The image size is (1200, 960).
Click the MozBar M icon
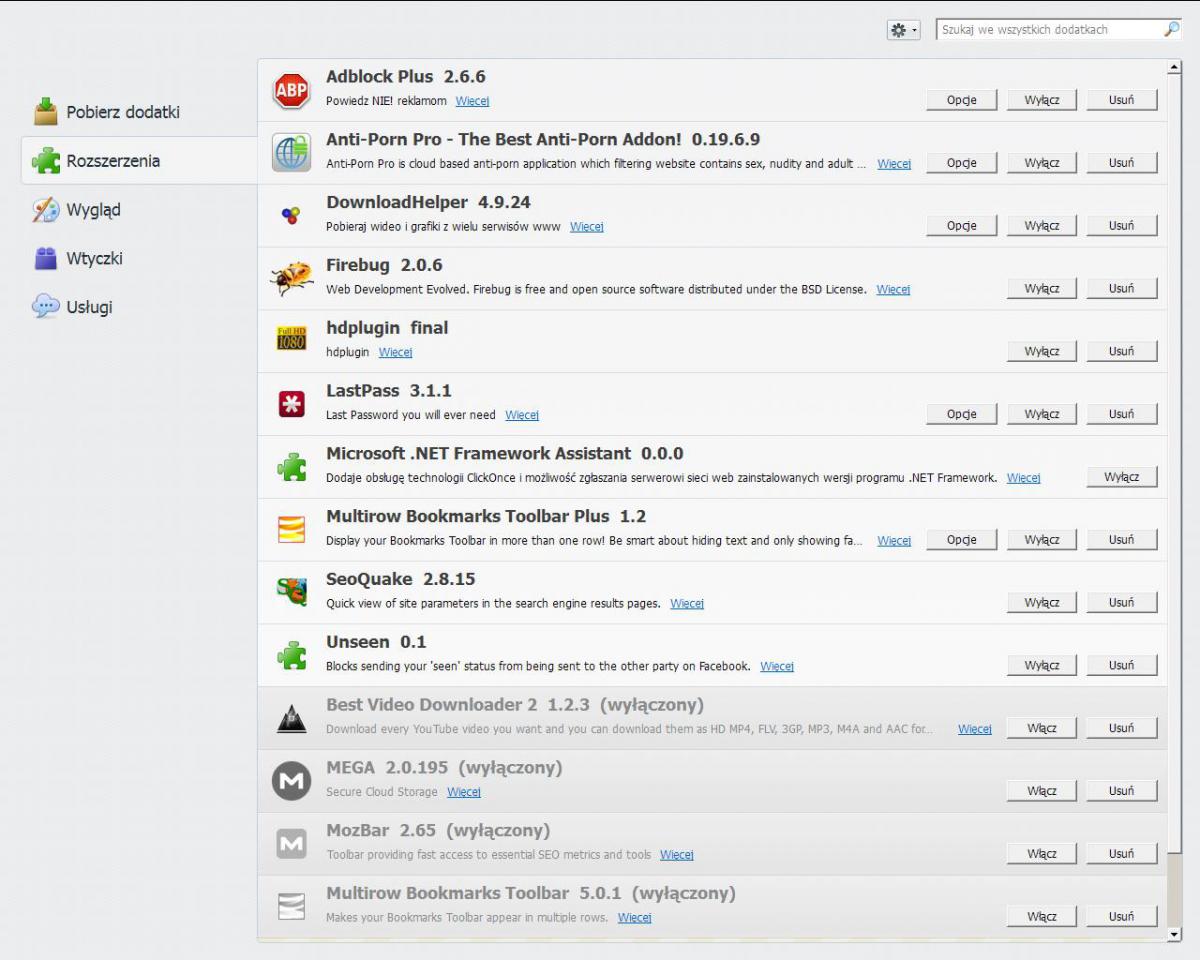pyautogui.click(x=291, y=844)
